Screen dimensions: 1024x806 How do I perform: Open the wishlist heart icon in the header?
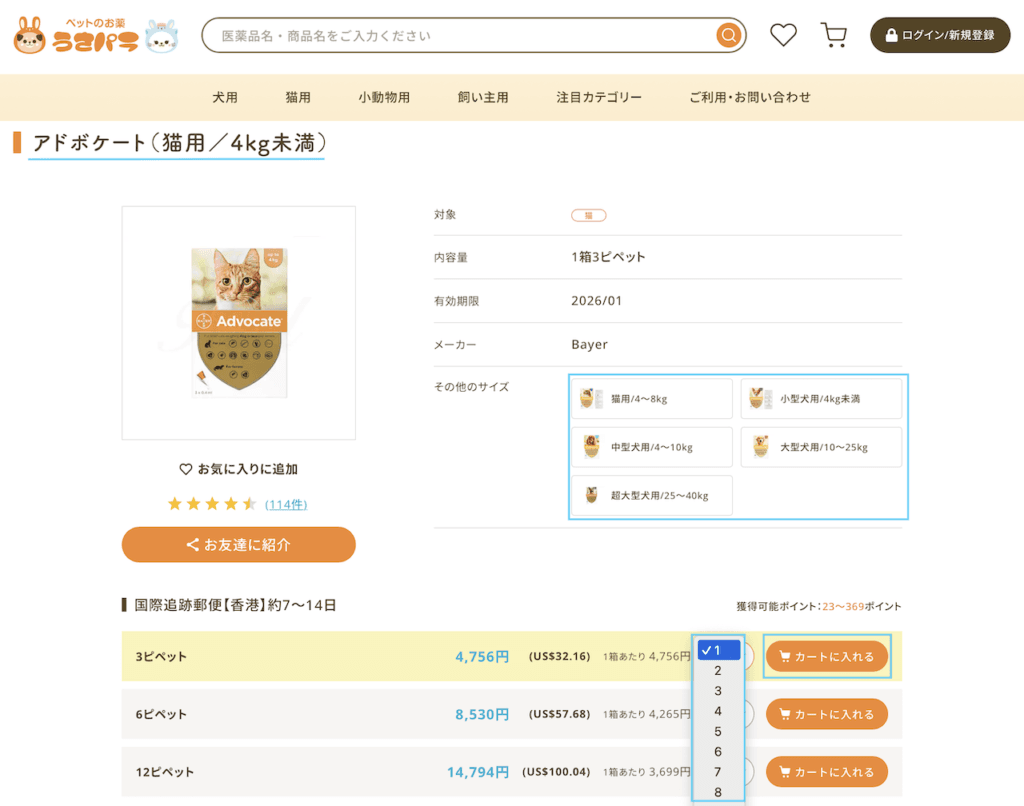(x=783, y=34)
